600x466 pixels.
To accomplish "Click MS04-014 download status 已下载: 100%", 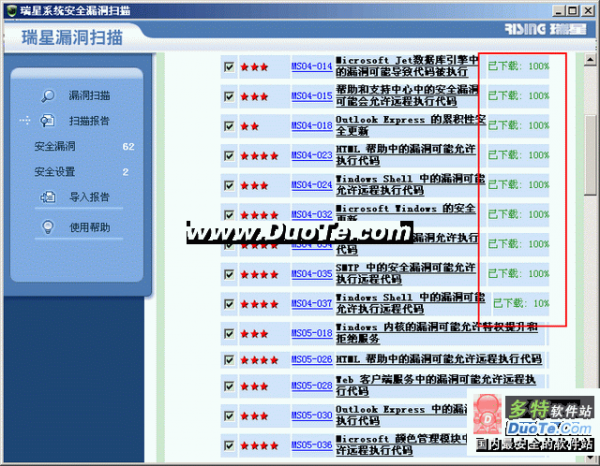I will coord(518,66).
